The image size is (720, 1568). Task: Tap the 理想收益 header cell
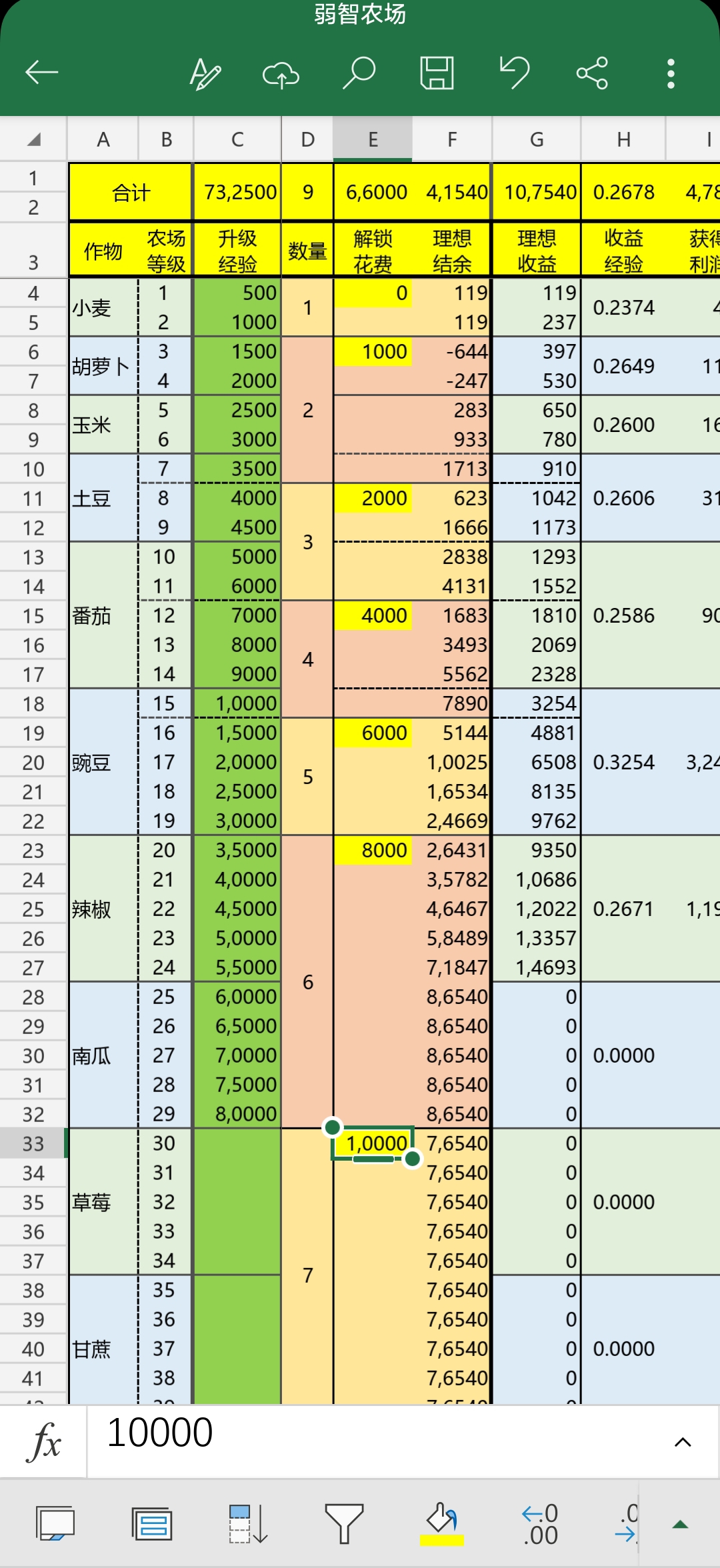point(537,251)
